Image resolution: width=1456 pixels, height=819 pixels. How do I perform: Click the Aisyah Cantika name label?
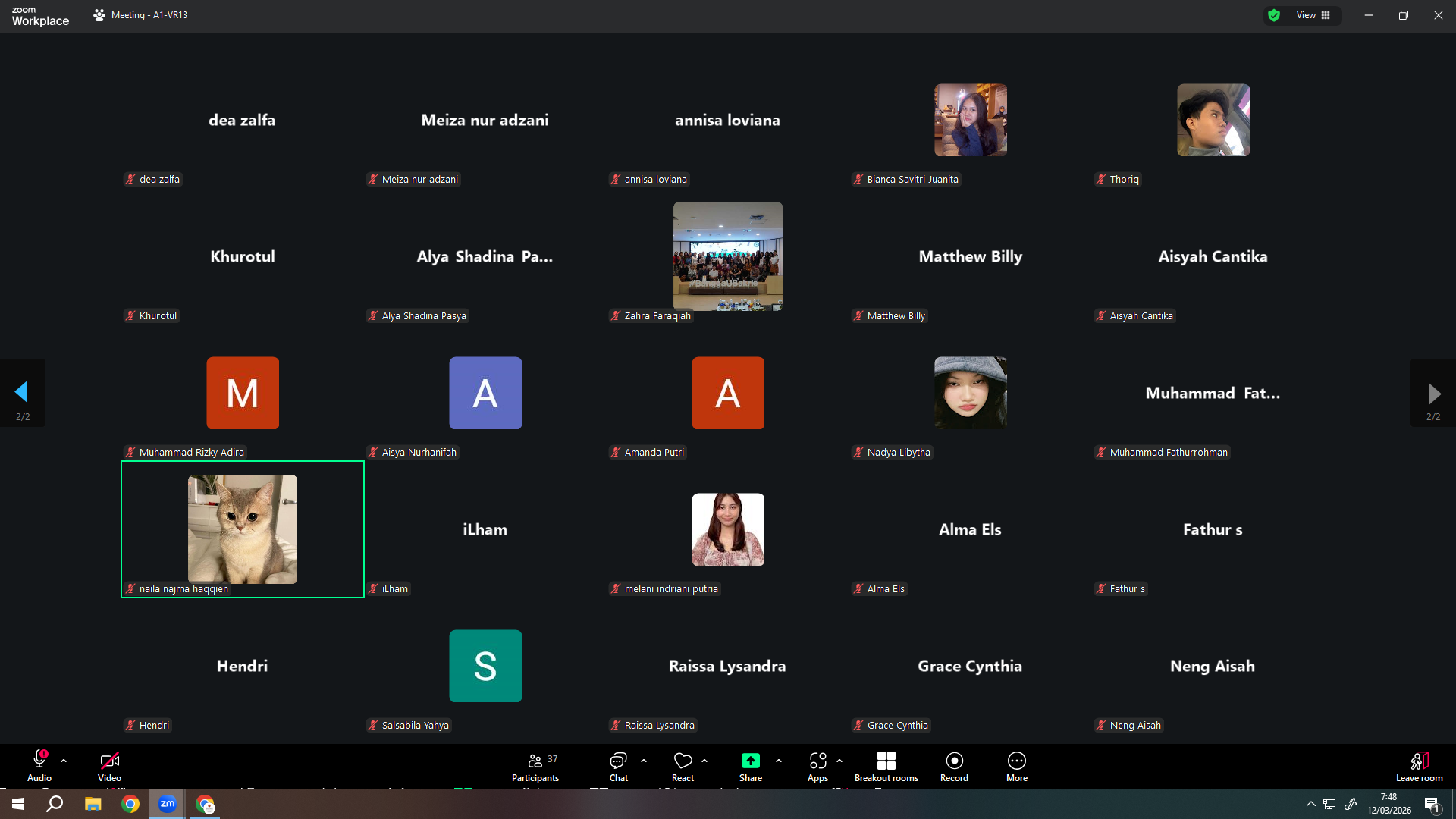(x=1135, y=316)
